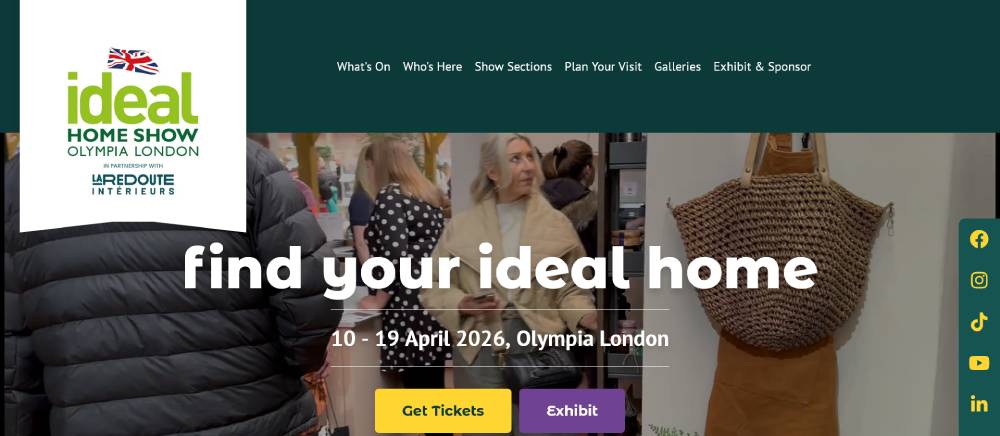Expand the Plan Your Visit menu
The image size is (1000, 436).
point(603,66)
